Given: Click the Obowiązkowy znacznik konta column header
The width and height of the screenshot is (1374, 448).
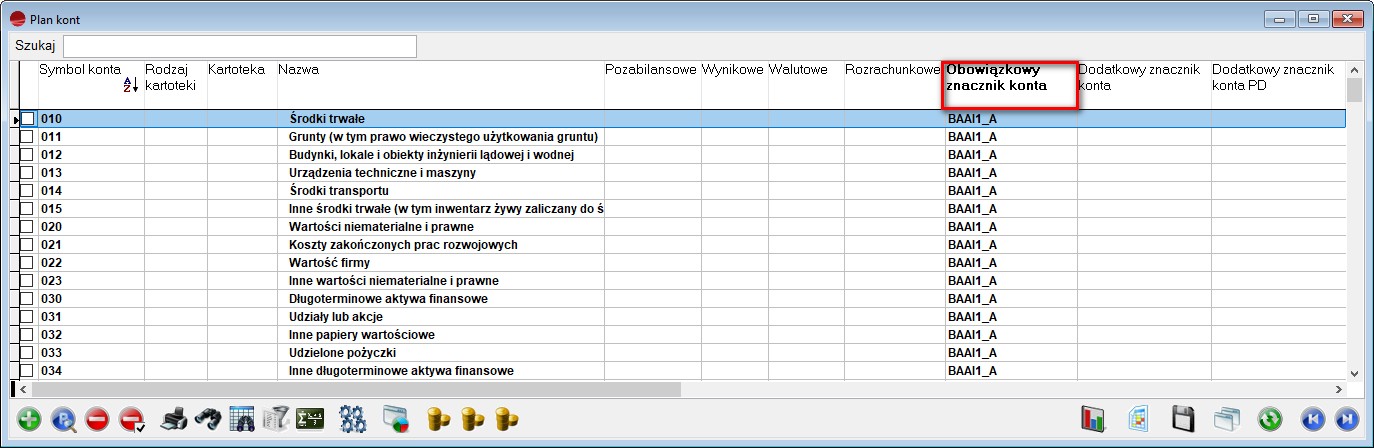Looking at the screenshot, I should point(1010,78).
